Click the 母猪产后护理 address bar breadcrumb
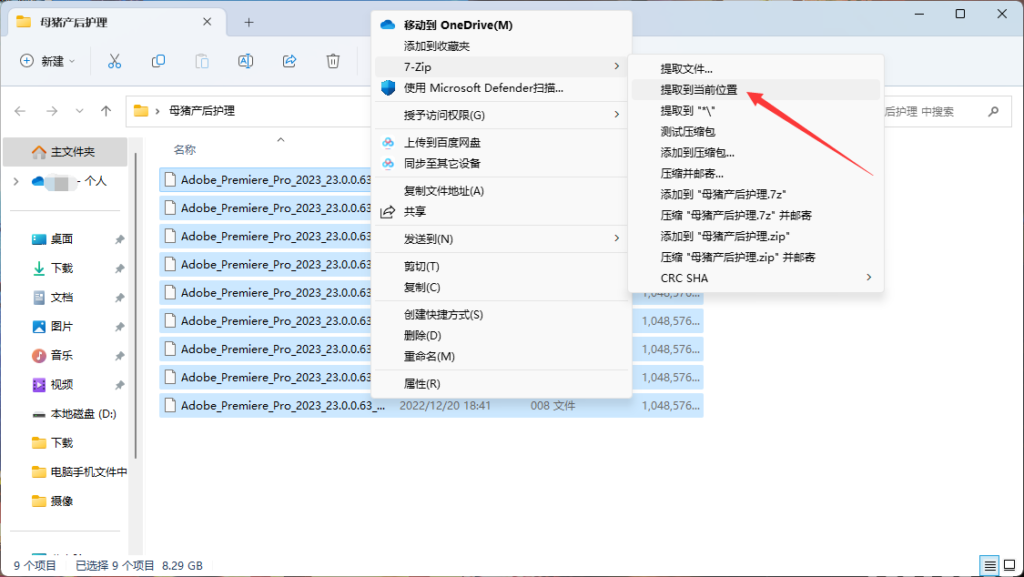The image size is (1024, 577). click(202, 111)
